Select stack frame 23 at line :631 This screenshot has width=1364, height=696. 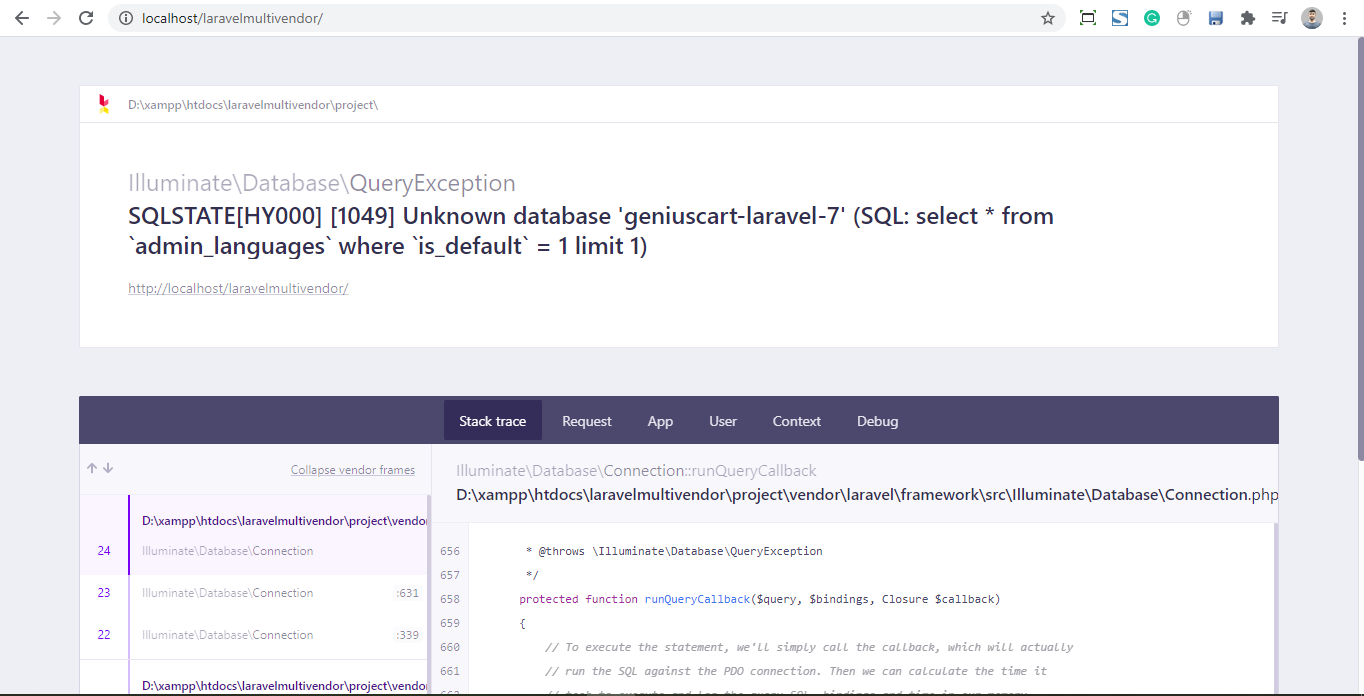(254, 593)
